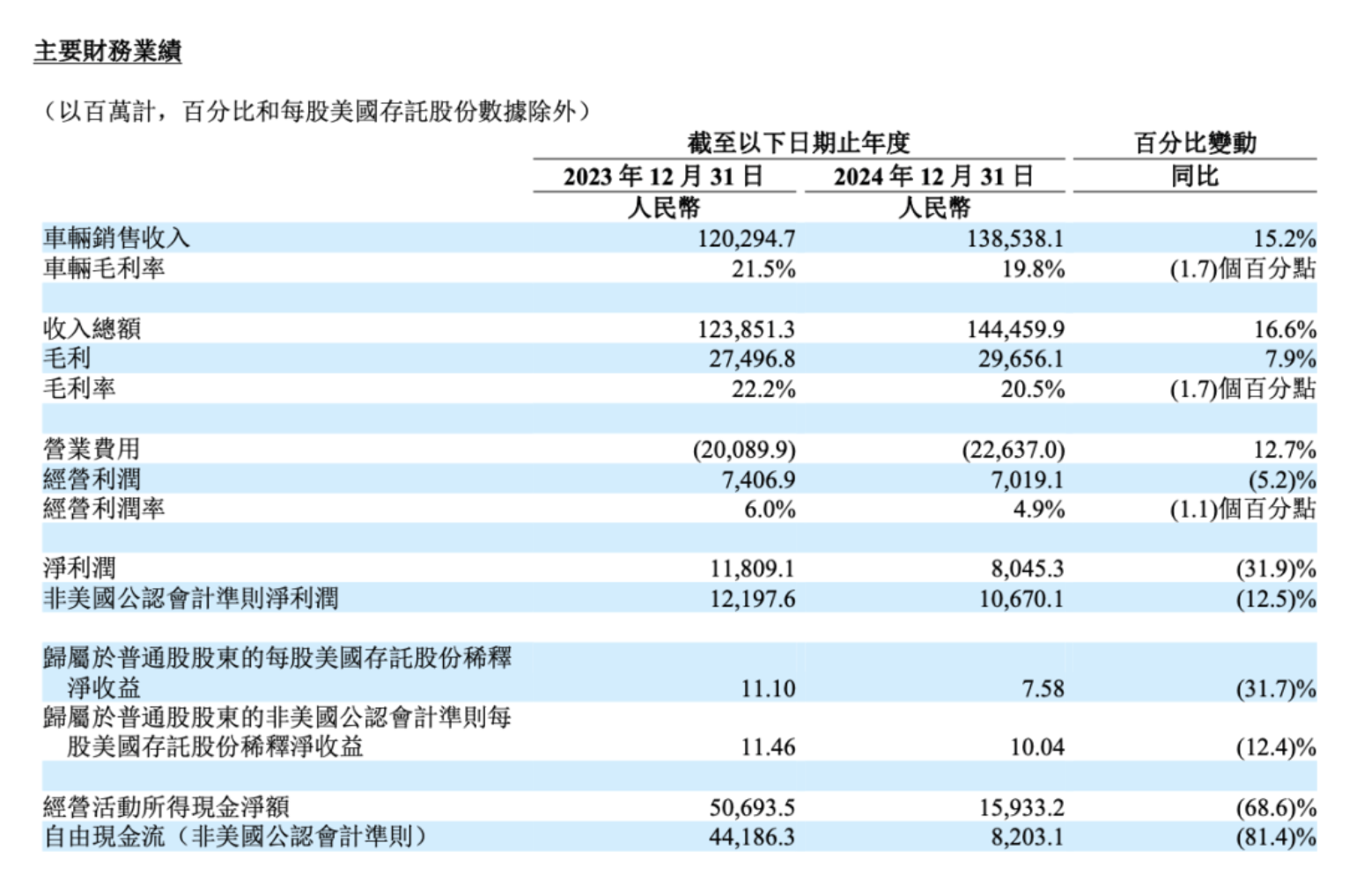Click the value 12,197.6

click(753, 599)
